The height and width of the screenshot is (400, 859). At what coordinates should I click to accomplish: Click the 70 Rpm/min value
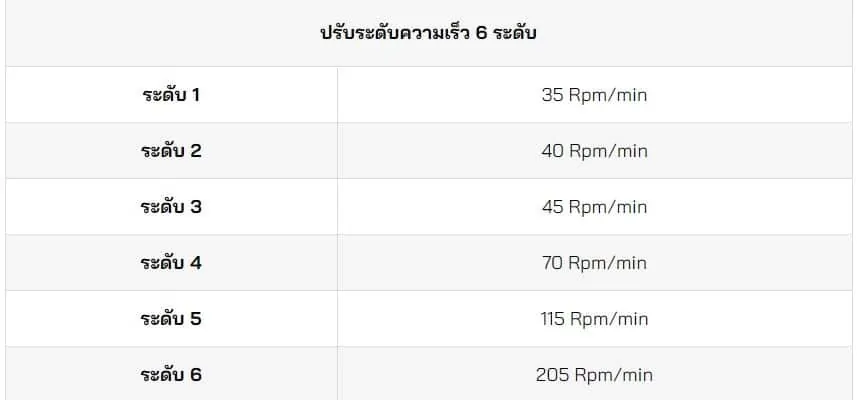coord(594,263)
